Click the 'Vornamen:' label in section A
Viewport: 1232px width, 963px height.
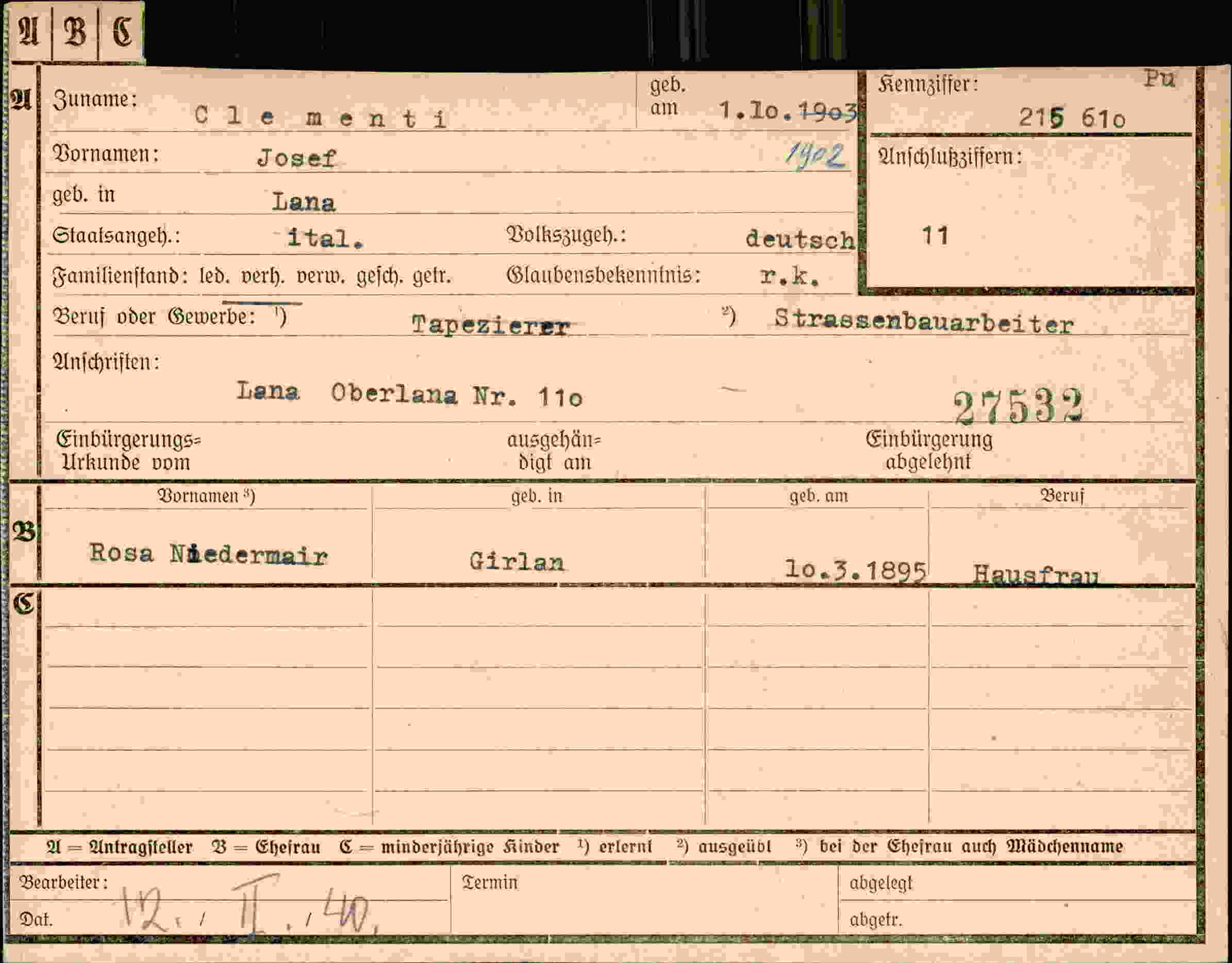pos(106,154)
